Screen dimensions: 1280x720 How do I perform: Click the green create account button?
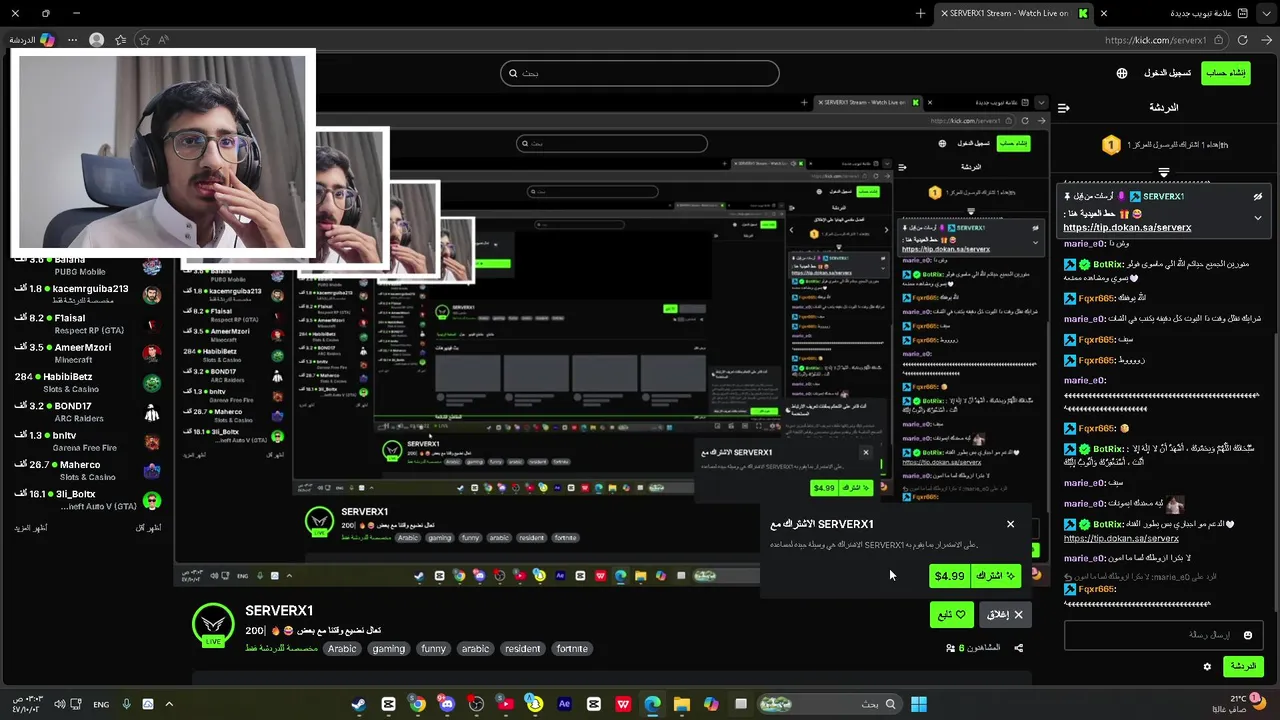click(1225, 73)
